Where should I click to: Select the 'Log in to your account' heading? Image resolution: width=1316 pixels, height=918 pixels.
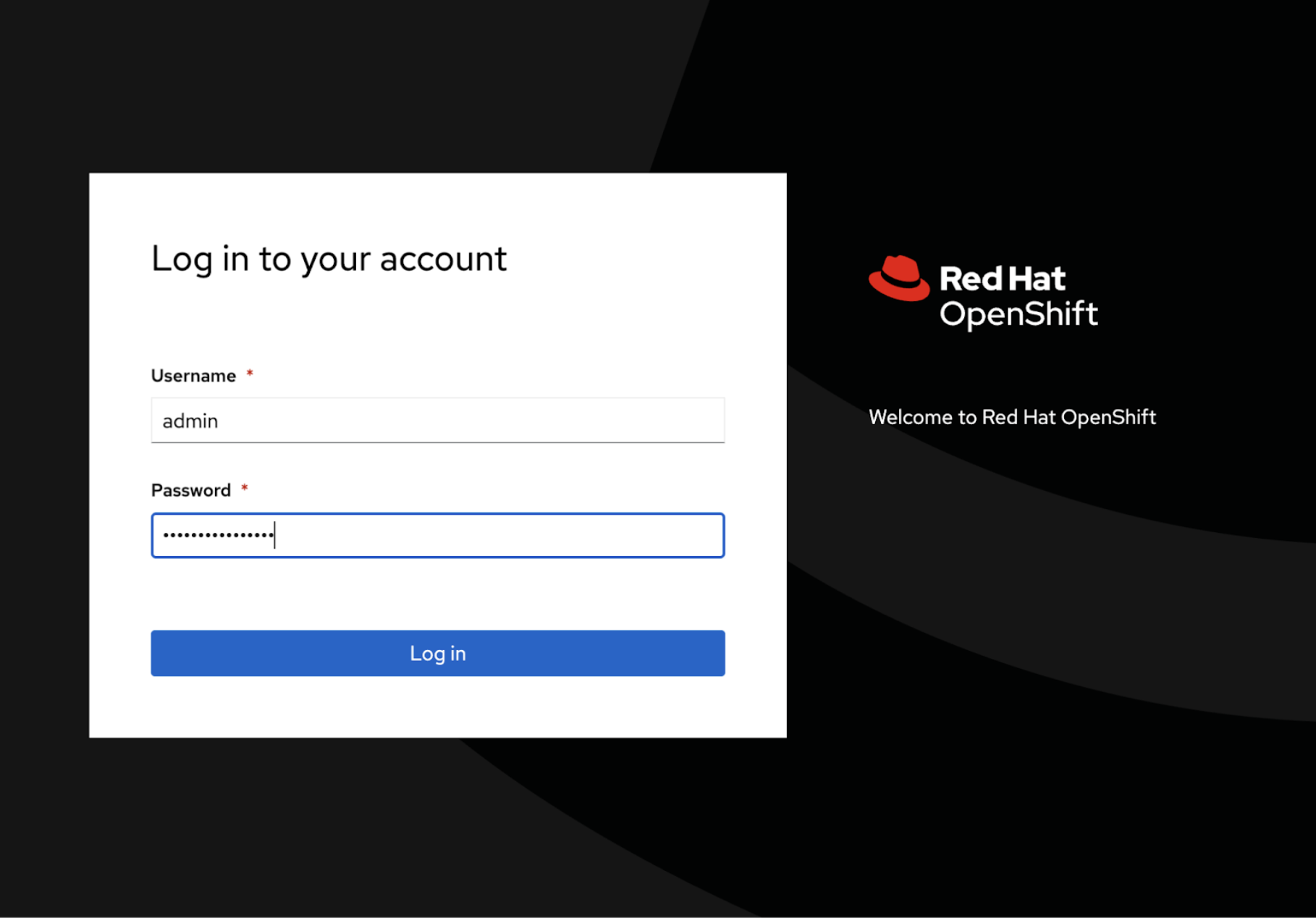click(x=329, y=259)
